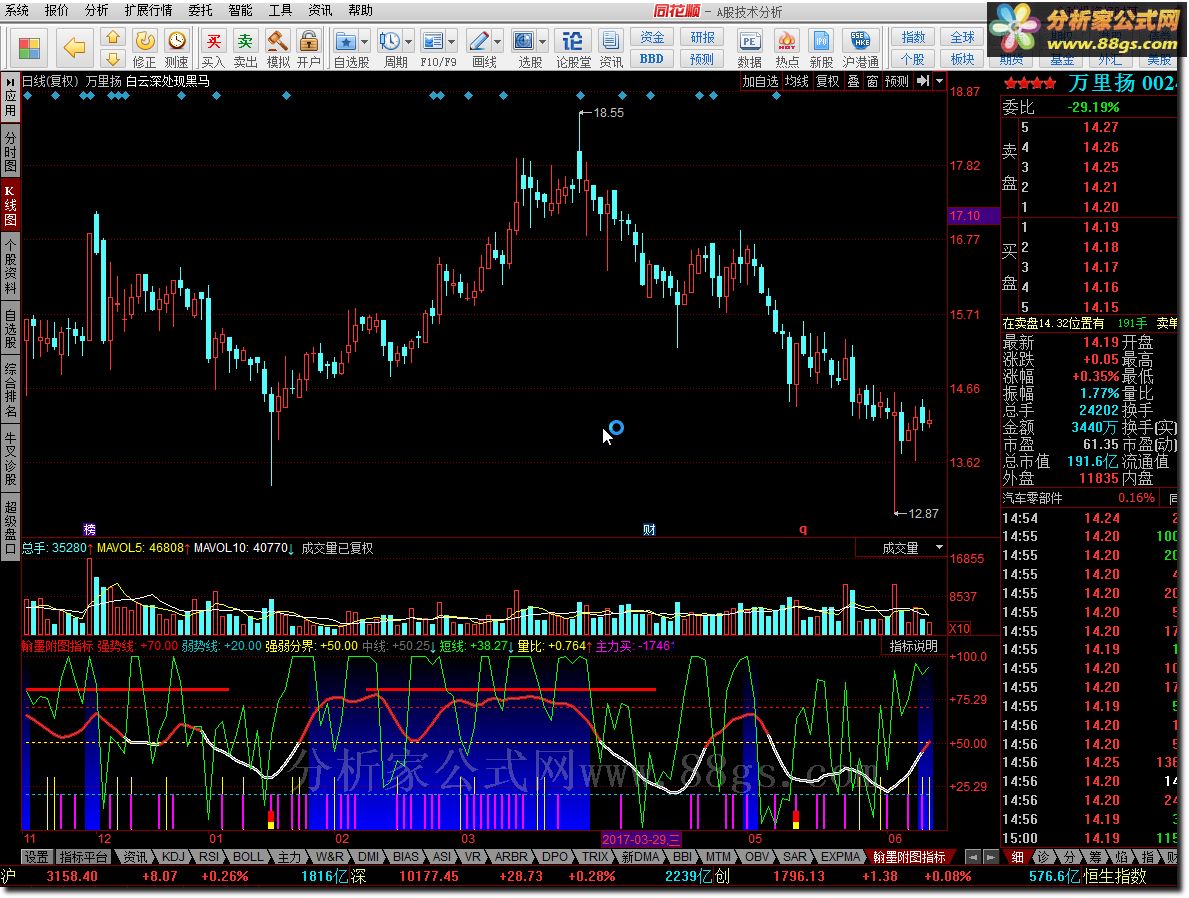Open 论股堂 forum icon

pos(573,49)
